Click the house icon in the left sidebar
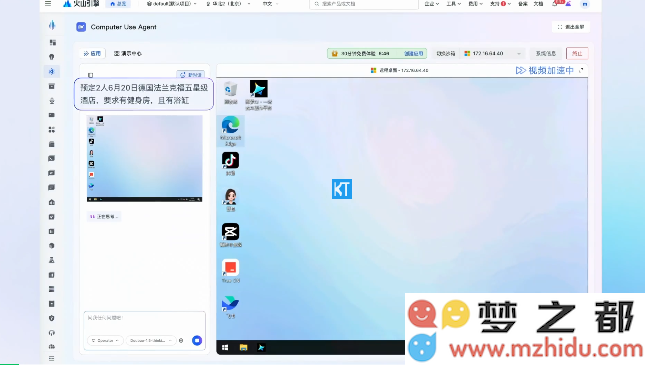Image resolution: width=645 pixels, height=365 pixels. (52, 202)
